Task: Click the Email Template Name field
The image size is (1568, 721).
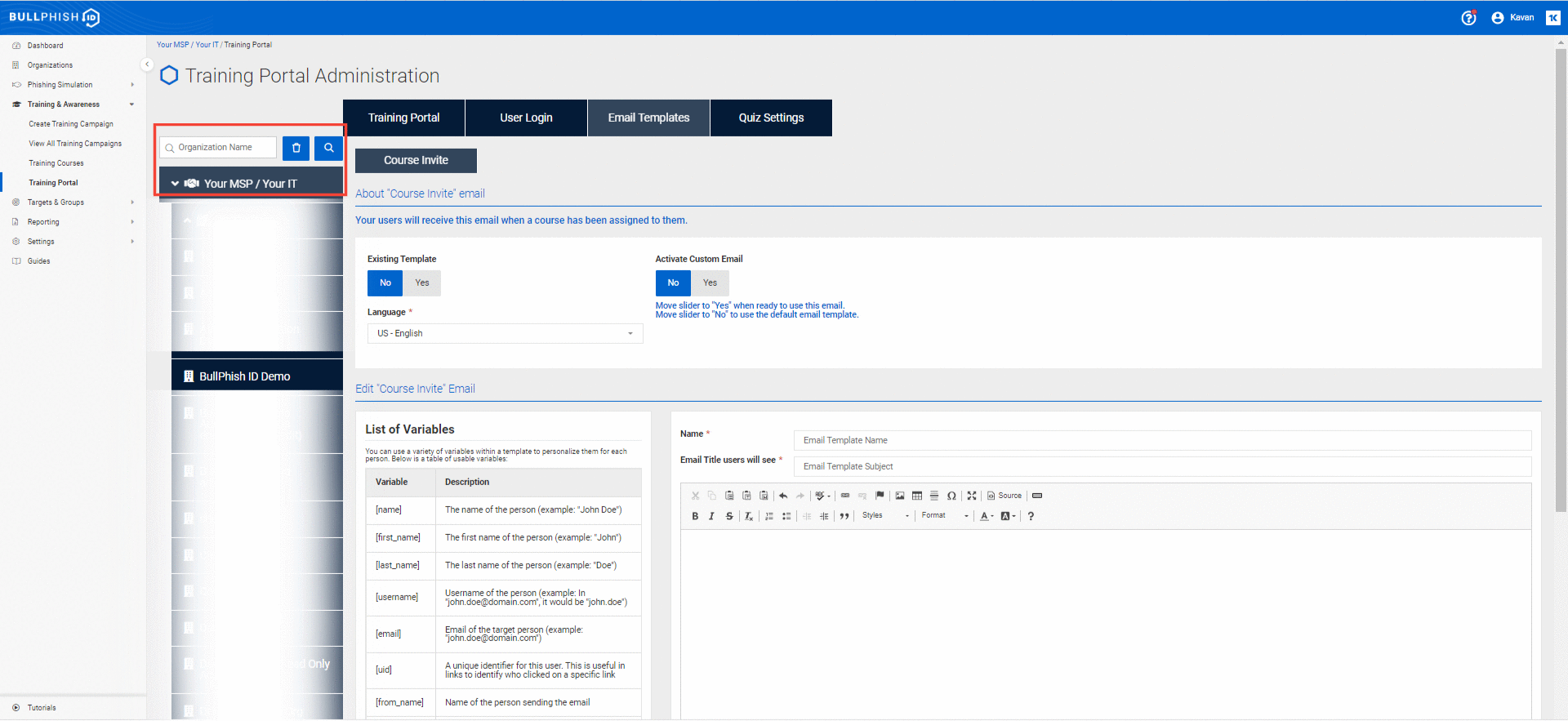Action: tap(1161, 441)
